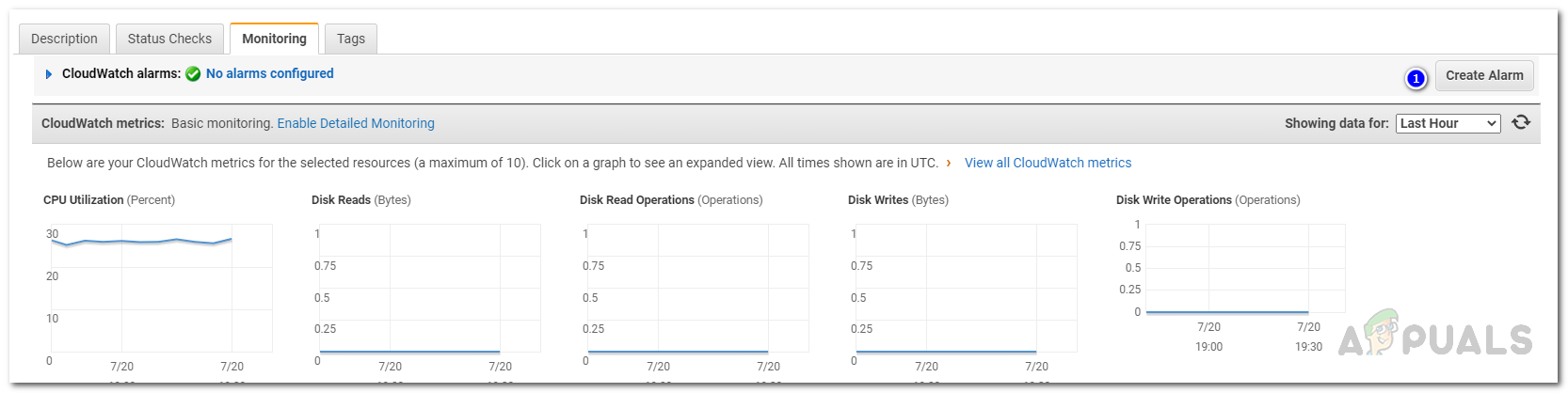Open the Disk Writes bytes graph
The image size is (1568, 393).
click(x=965, y=291)
